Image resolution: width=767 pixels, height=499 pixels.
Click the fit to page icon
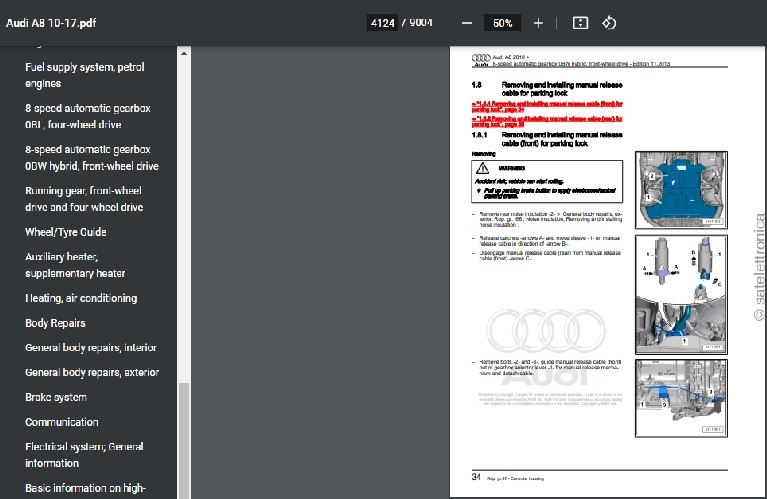(580, 23)
